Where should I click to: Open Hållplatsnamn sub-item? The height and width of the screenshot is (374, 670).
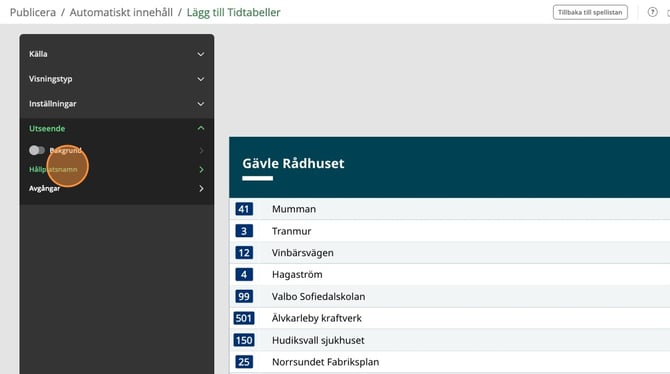[x=53, y=169]
